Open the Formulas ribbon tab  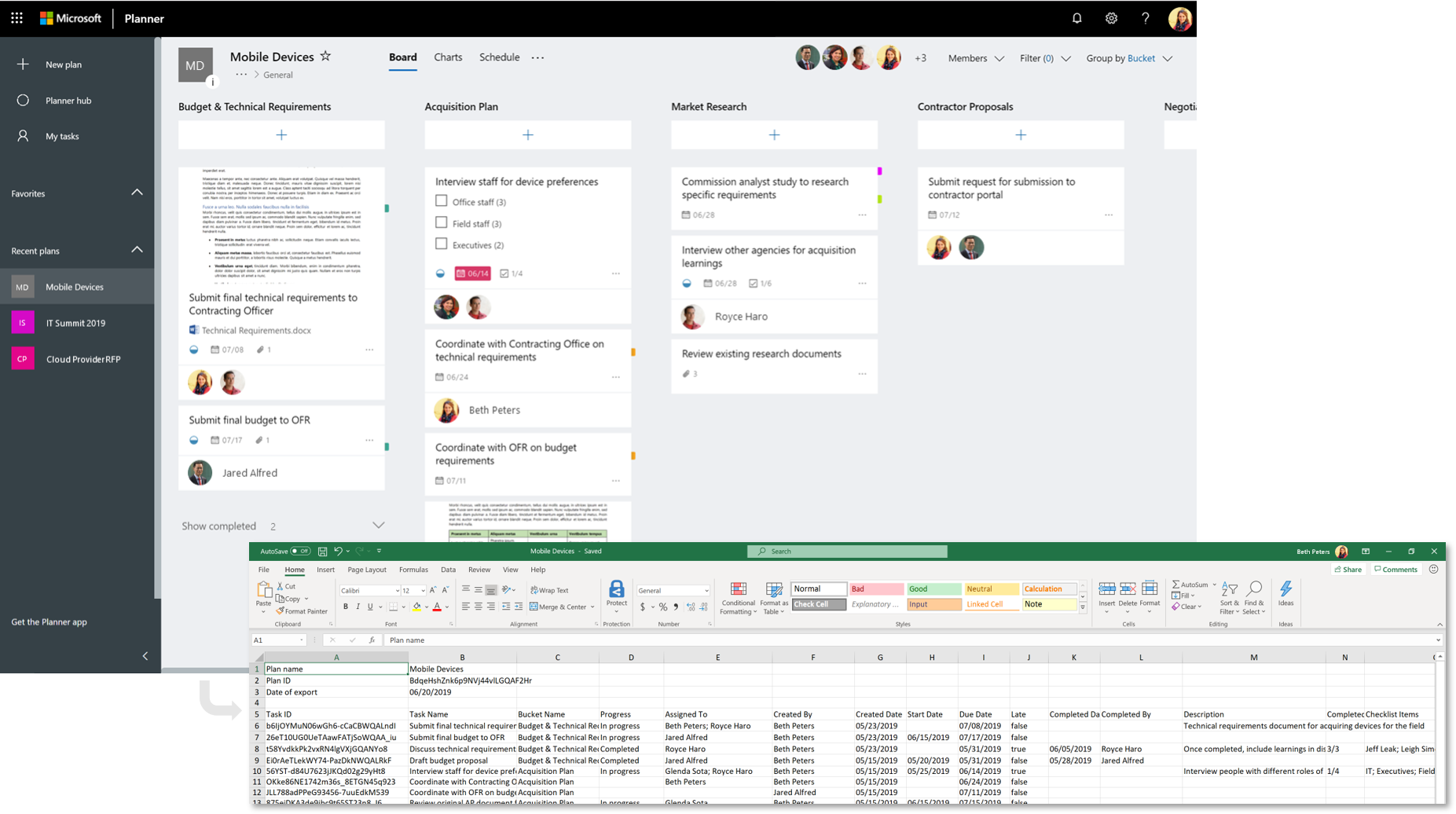(414, 569)
